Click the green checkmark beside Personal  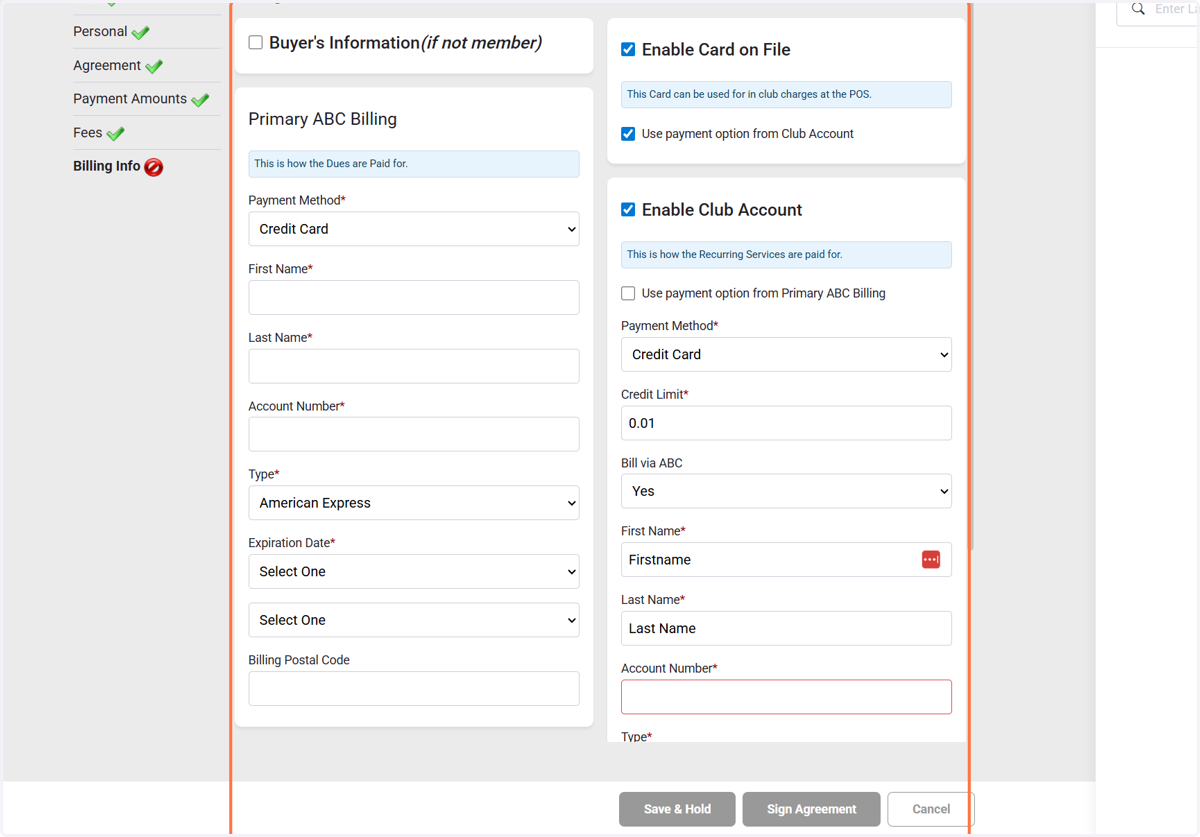tap(141, 32)
